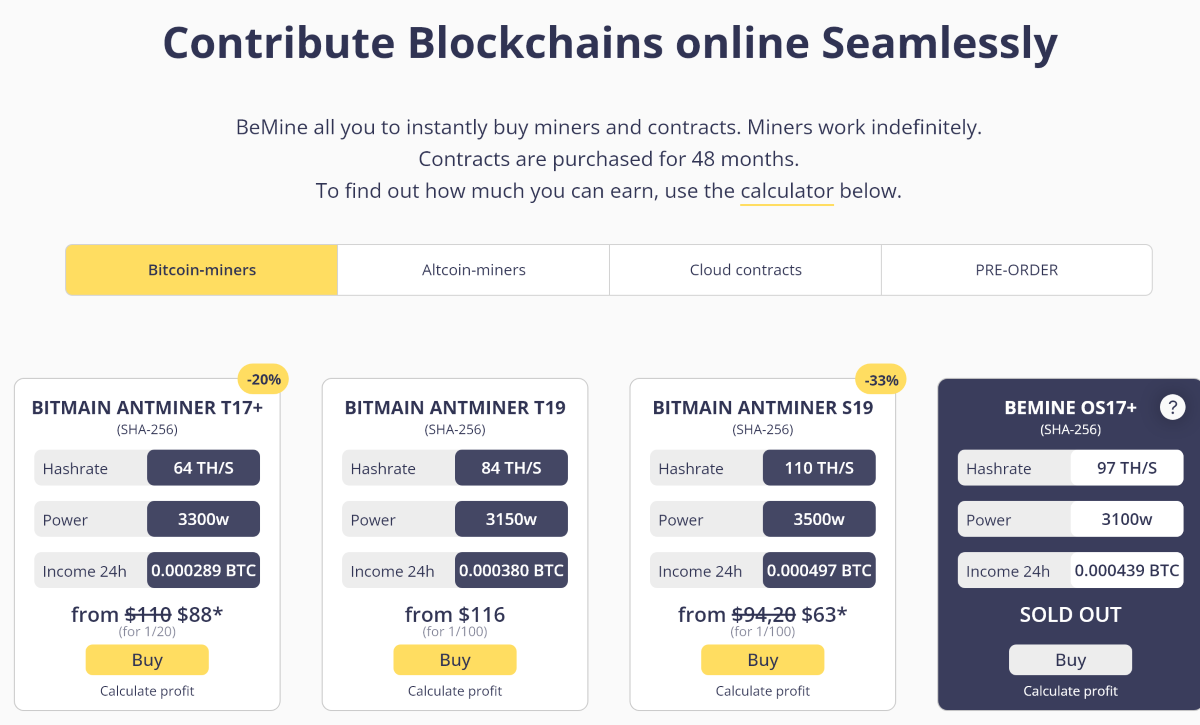Select the Bitcoin-miners tab
Image resolution: width=1200 pixels, height=725 pixels.
coord(202,270)
